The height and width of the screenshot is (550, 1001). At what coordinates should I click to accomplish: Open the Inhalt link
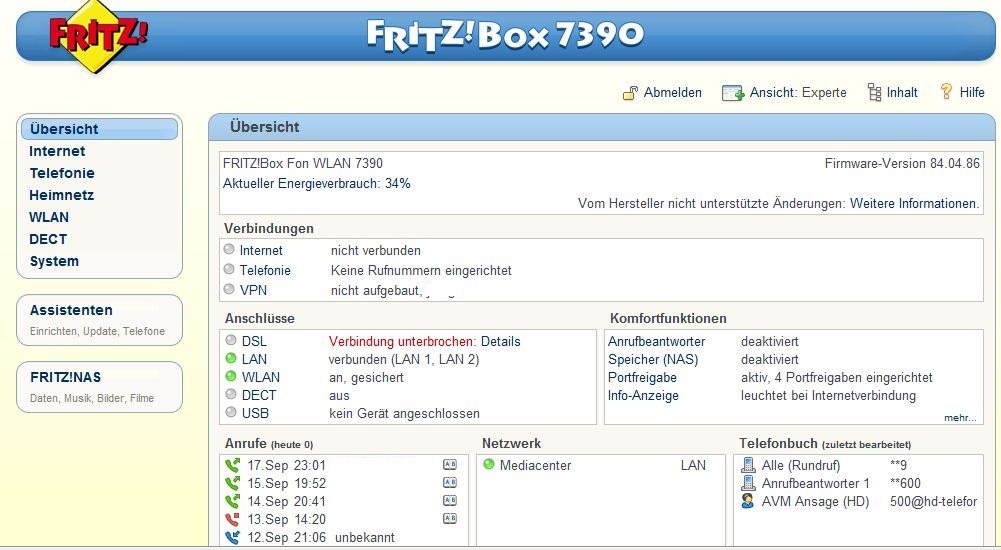tap(902, 93)
